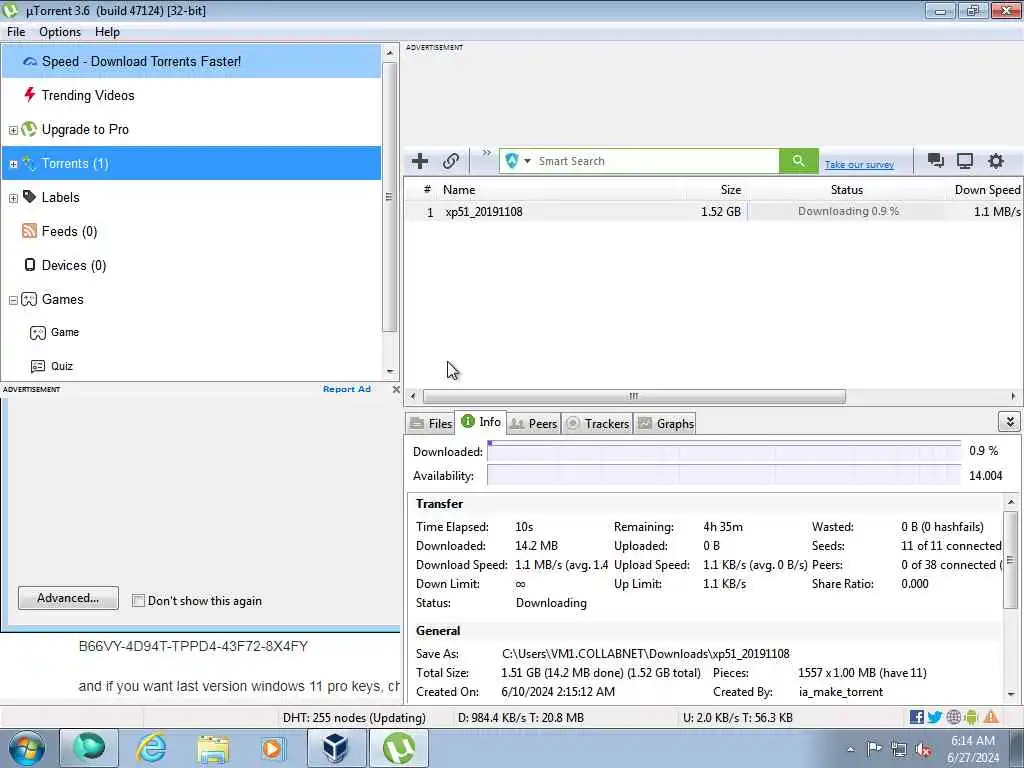Sort by the Status column header
This screenshot has height=768, width=1024.
pyautogui.click(x=846, y=190)
